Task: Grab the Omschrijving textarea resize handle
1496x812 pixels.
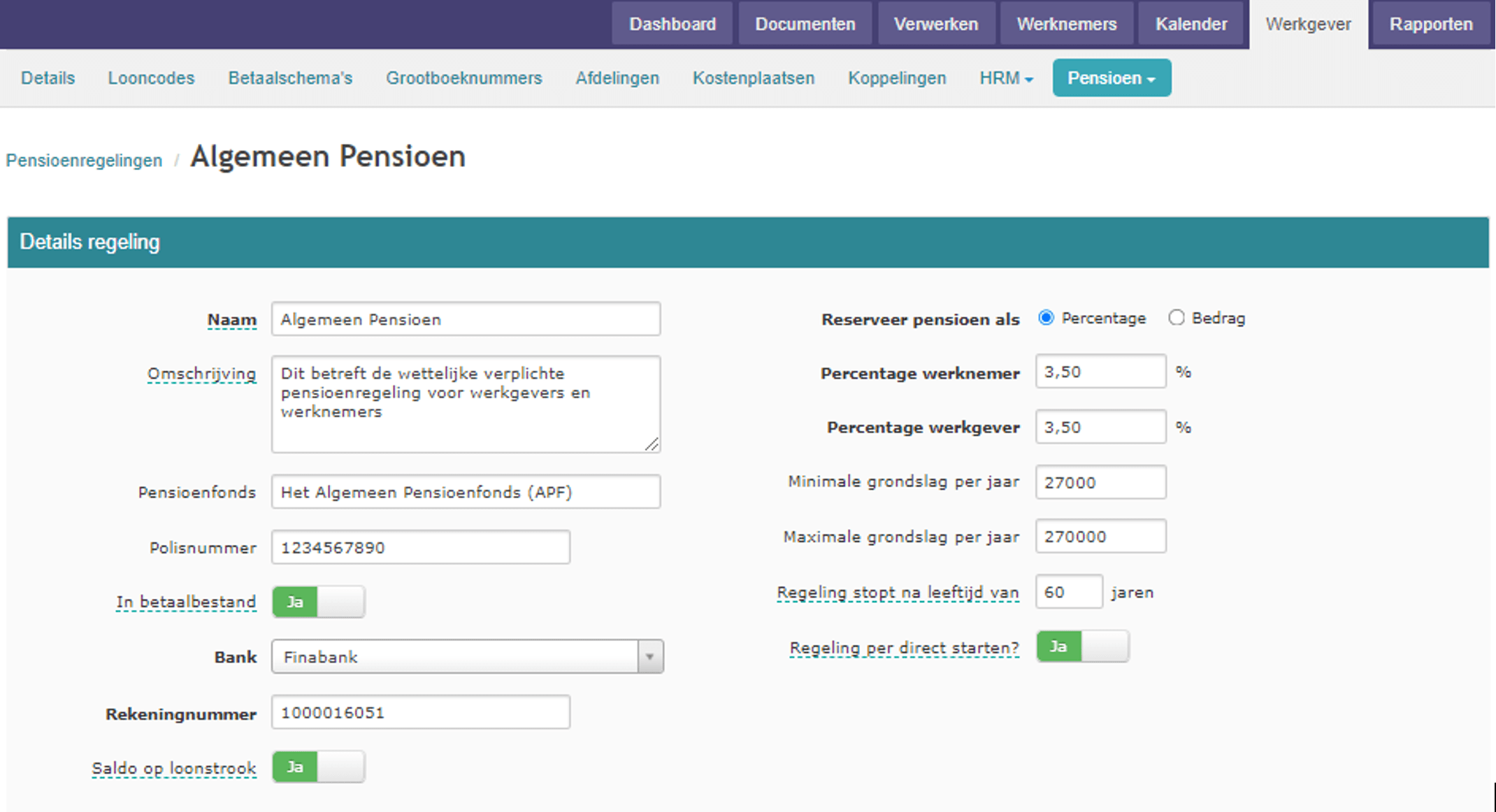Action: pyautogui.click(x=652, y=444)
